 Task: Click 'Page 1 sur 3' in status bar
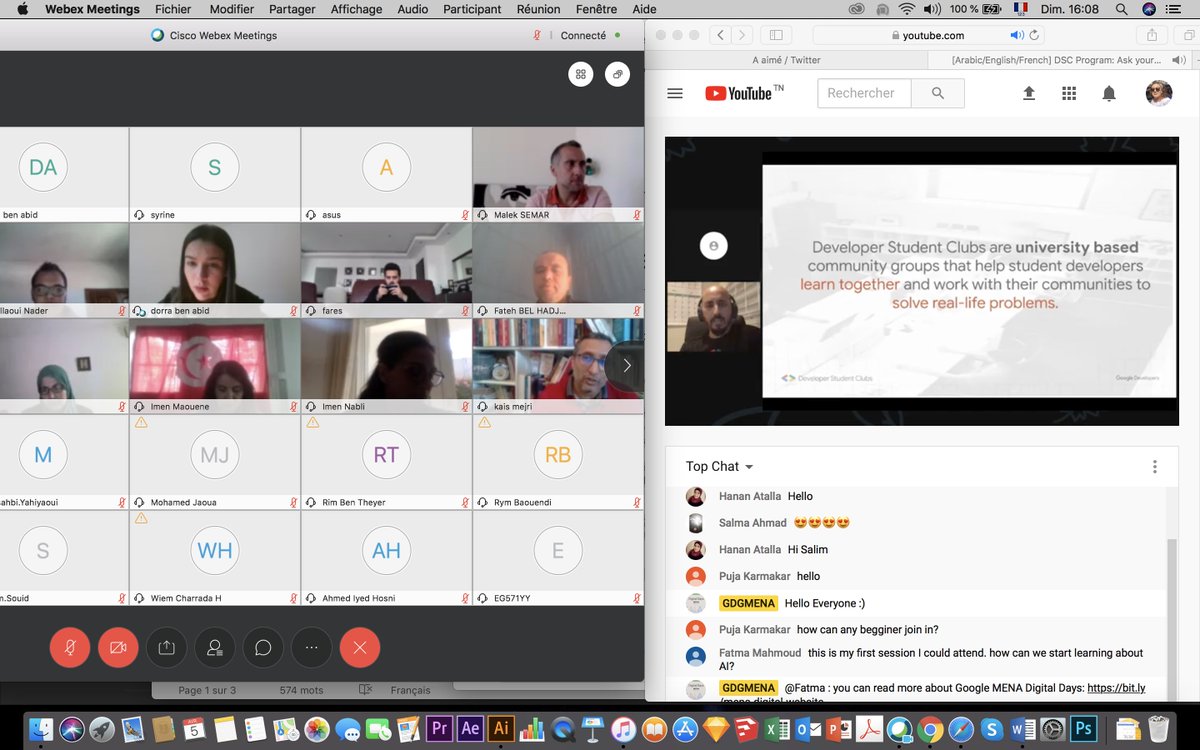pyautogui.click(x=207, y=690)
